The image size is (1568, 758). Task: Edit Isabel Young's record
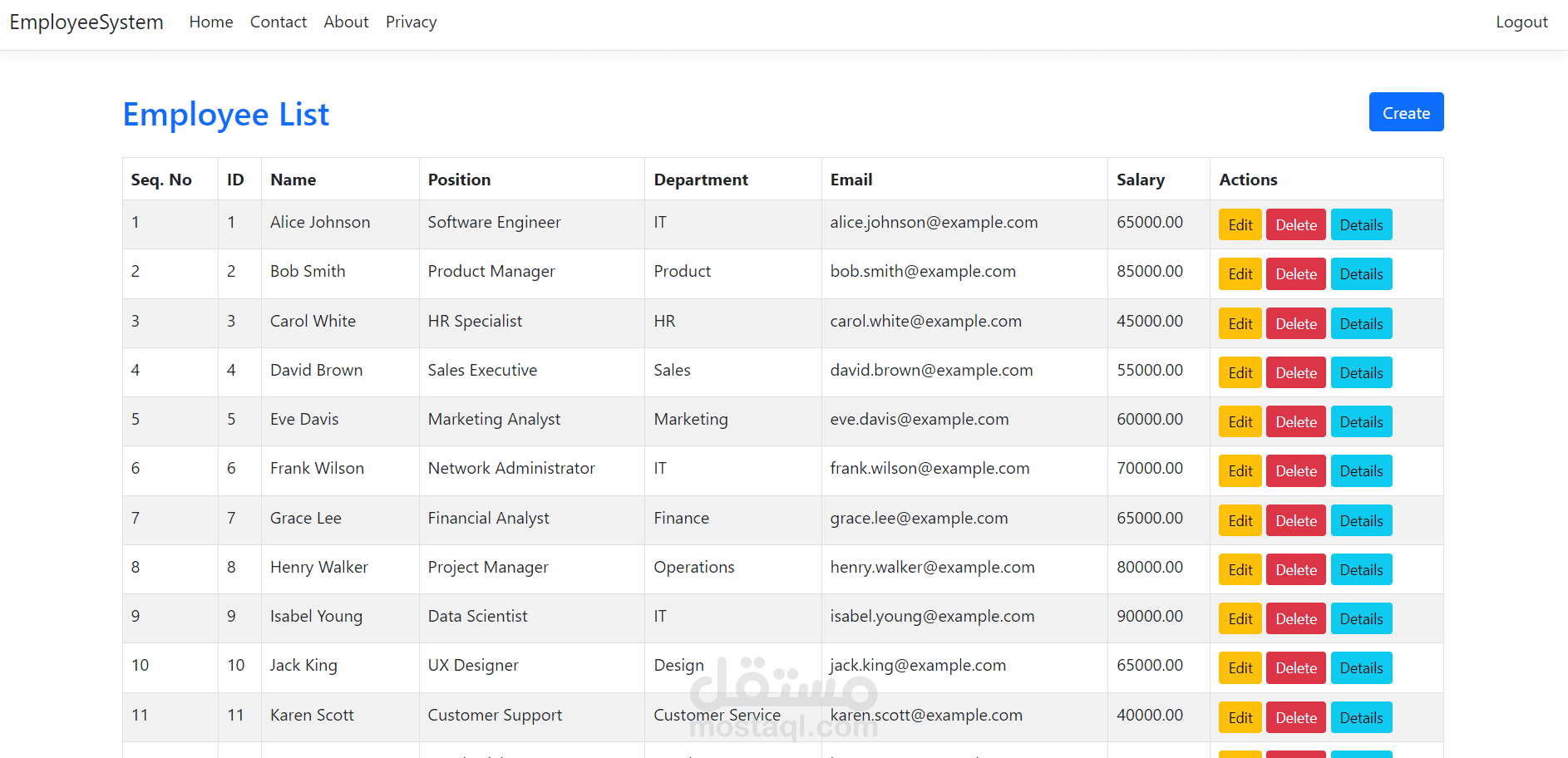coord(1240,619)
